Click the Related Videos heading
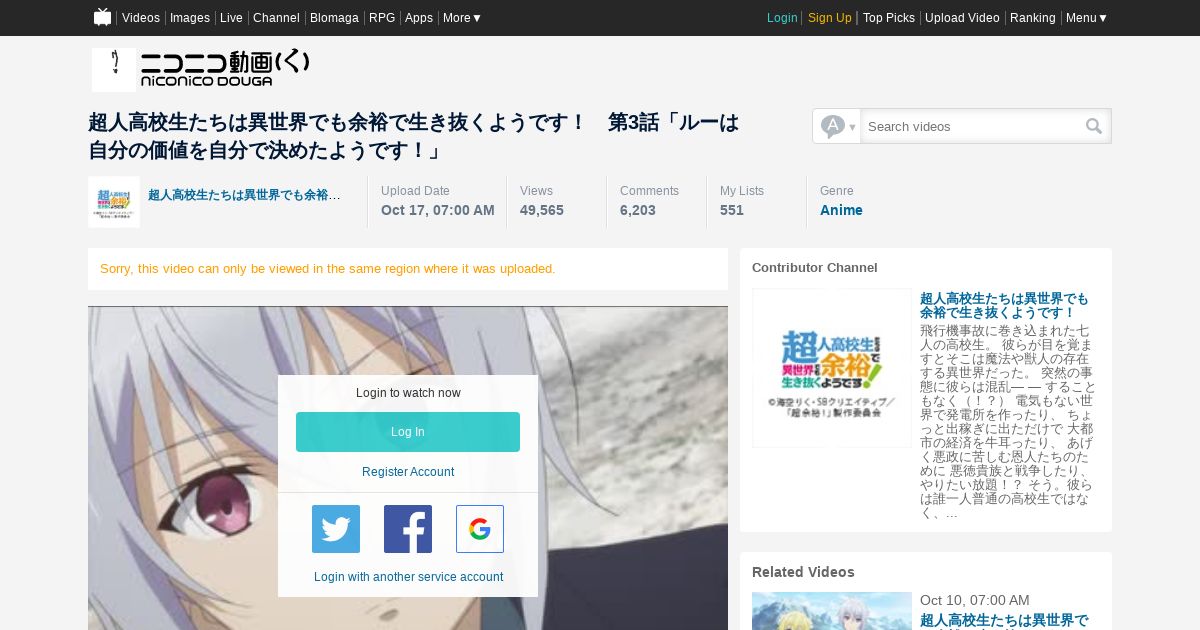Screen dimensions: 1200x630 (x=803, y=572)
